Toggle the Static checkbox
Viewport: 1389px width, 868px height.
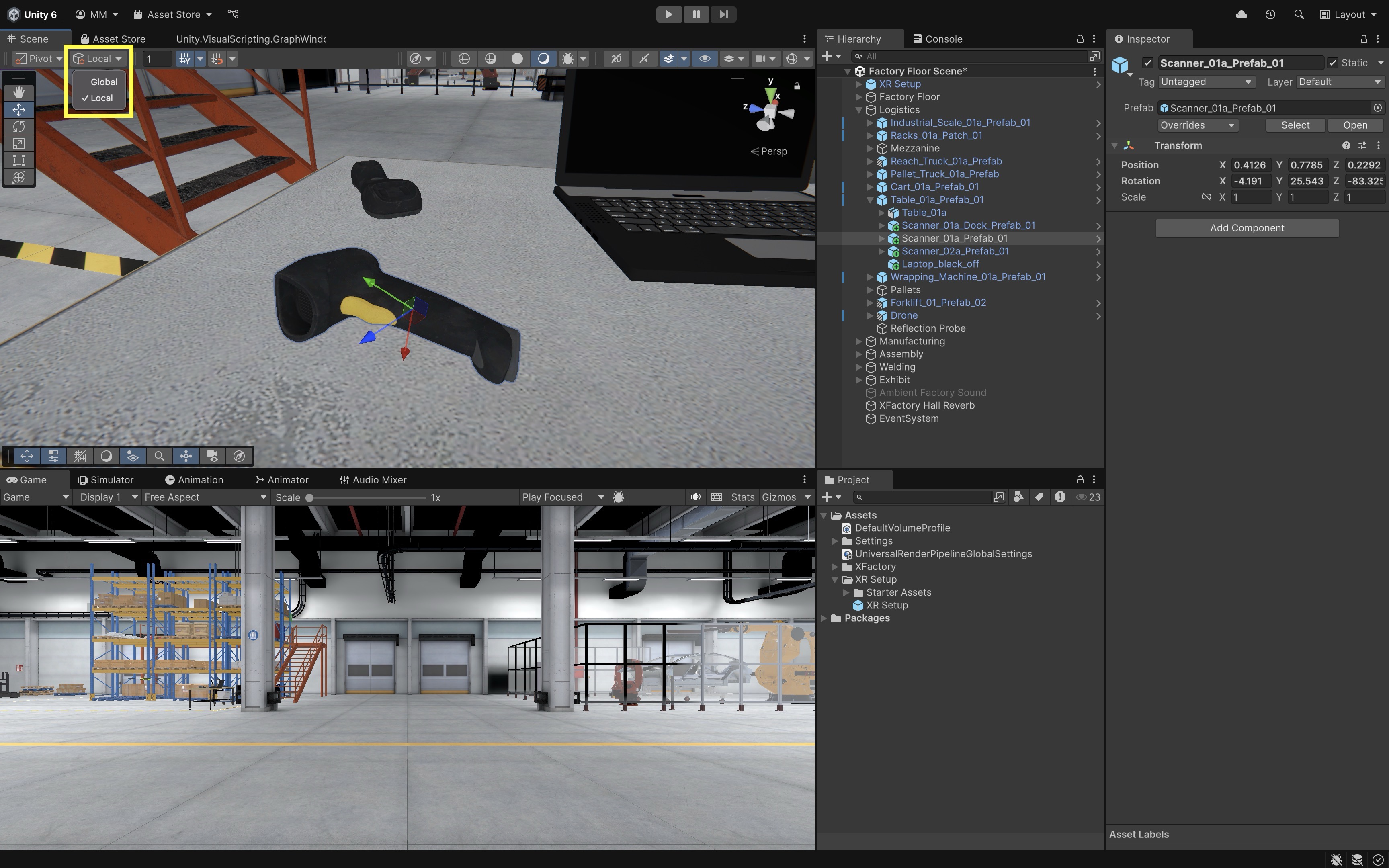1333,63
